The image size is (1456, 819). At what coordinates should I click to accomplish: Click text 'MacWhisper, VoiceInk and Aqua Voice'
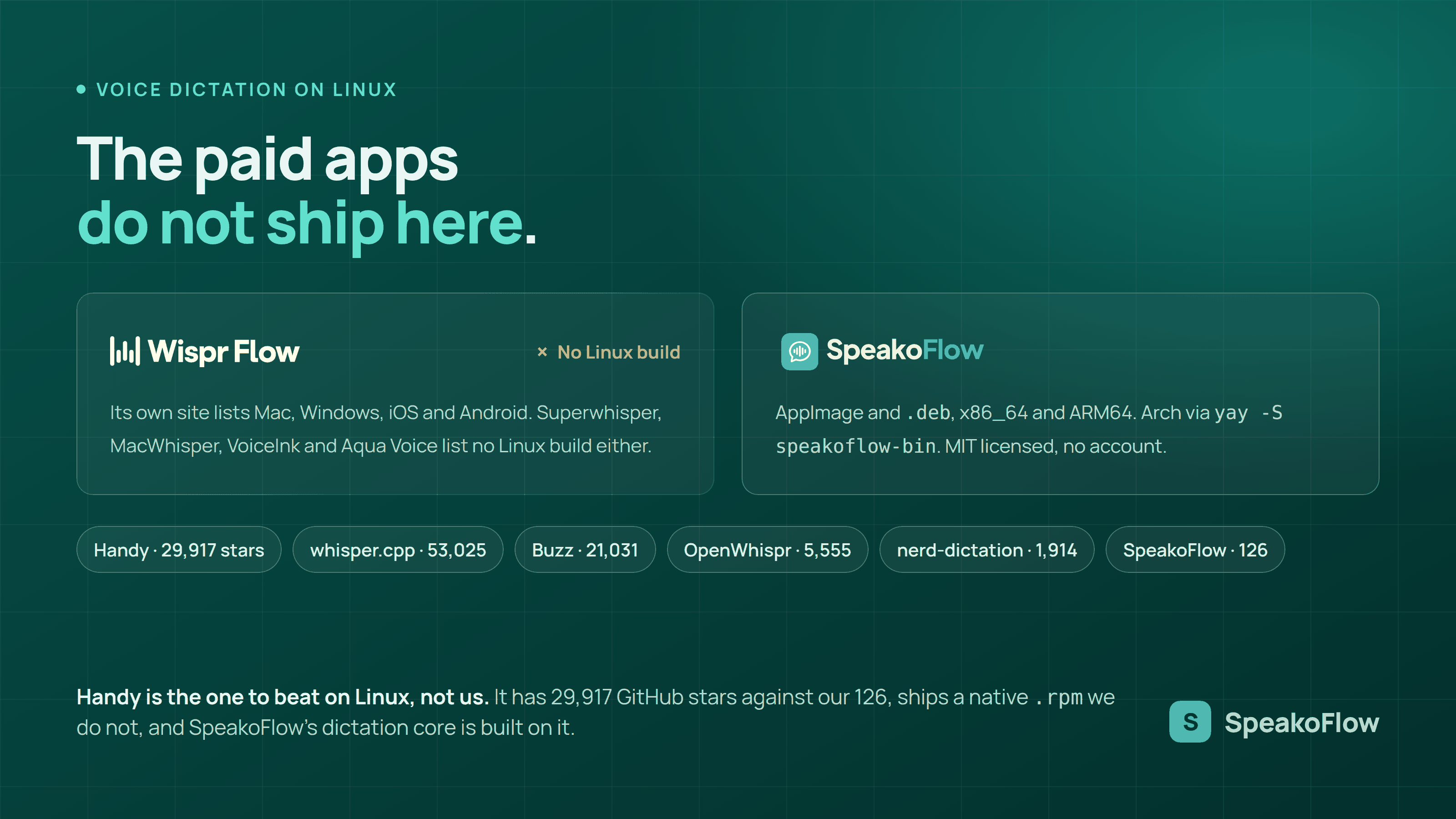coord(273,446)
